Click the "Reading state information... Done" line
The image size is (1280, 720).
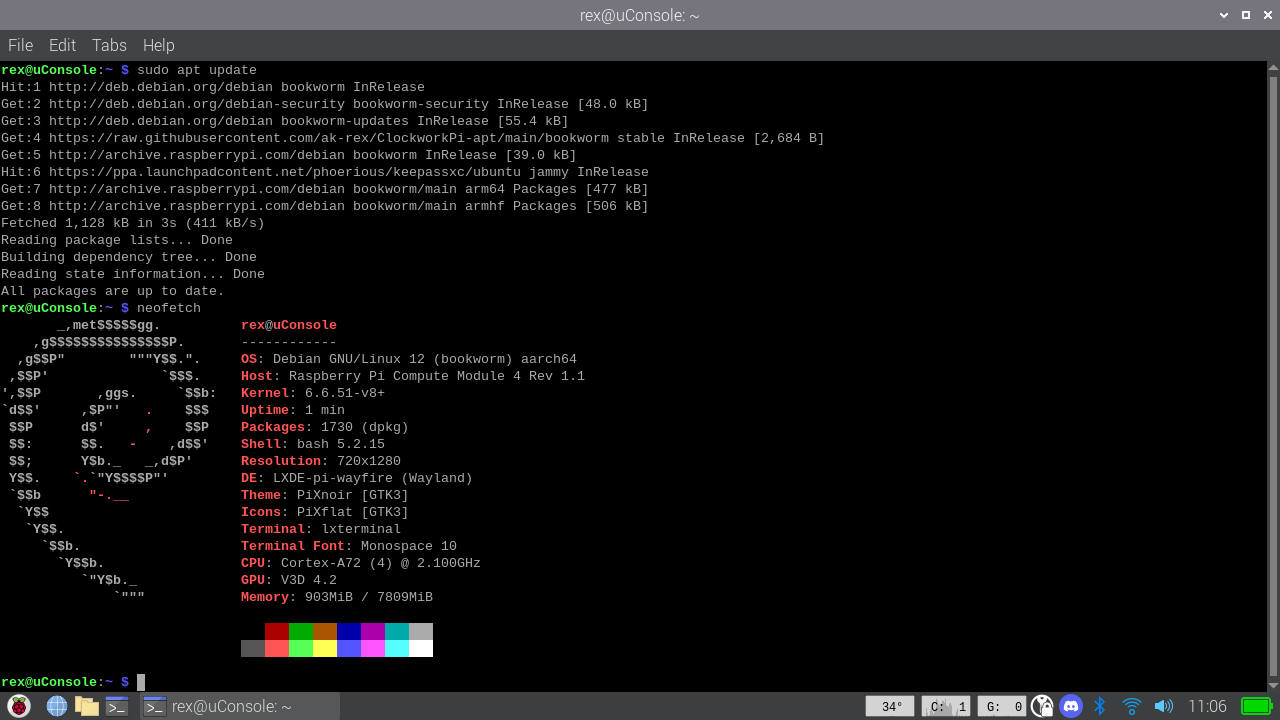point(133,274)
